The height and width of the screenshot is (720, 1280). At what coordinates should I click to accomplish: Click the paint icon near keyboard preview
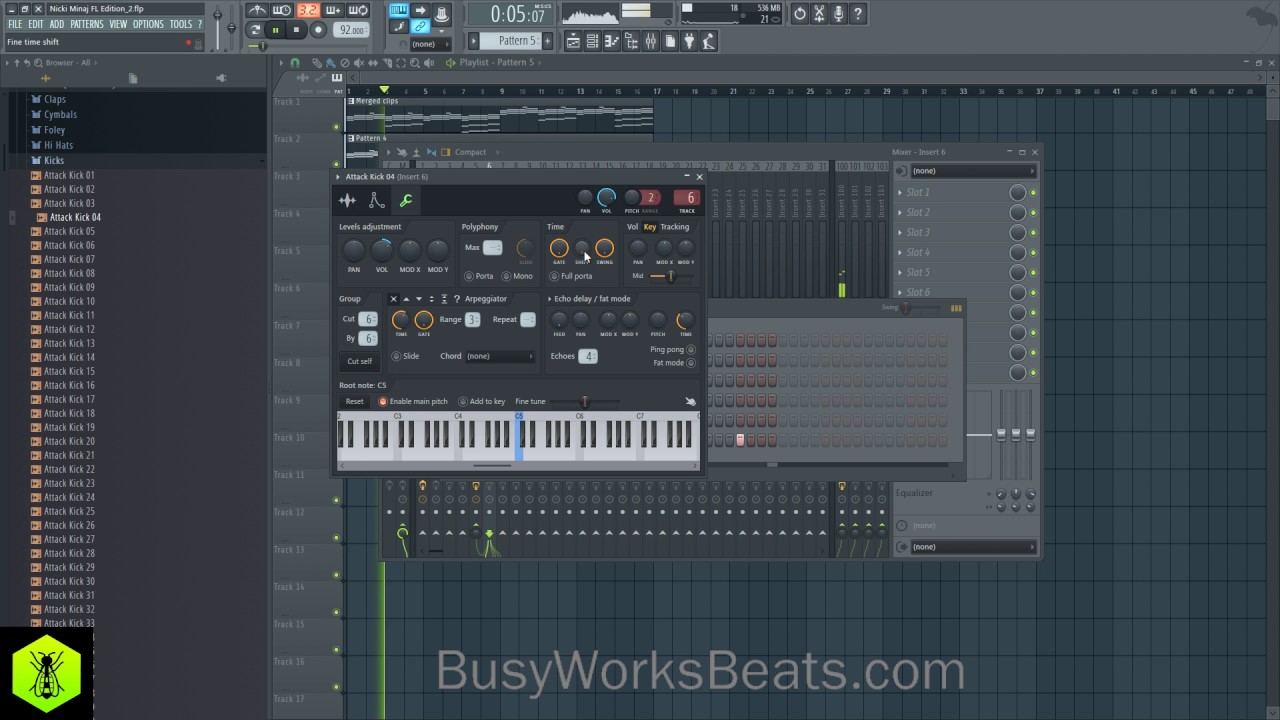[x=690, y=402]
